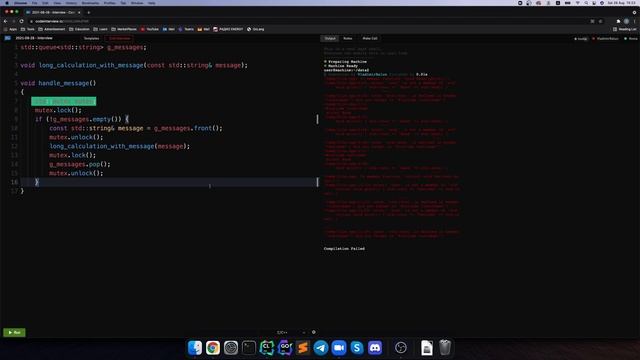Open Chrome extensions puzzle icon
The image size is (640, 360).
pyautogui.click(x=618, y=21)
